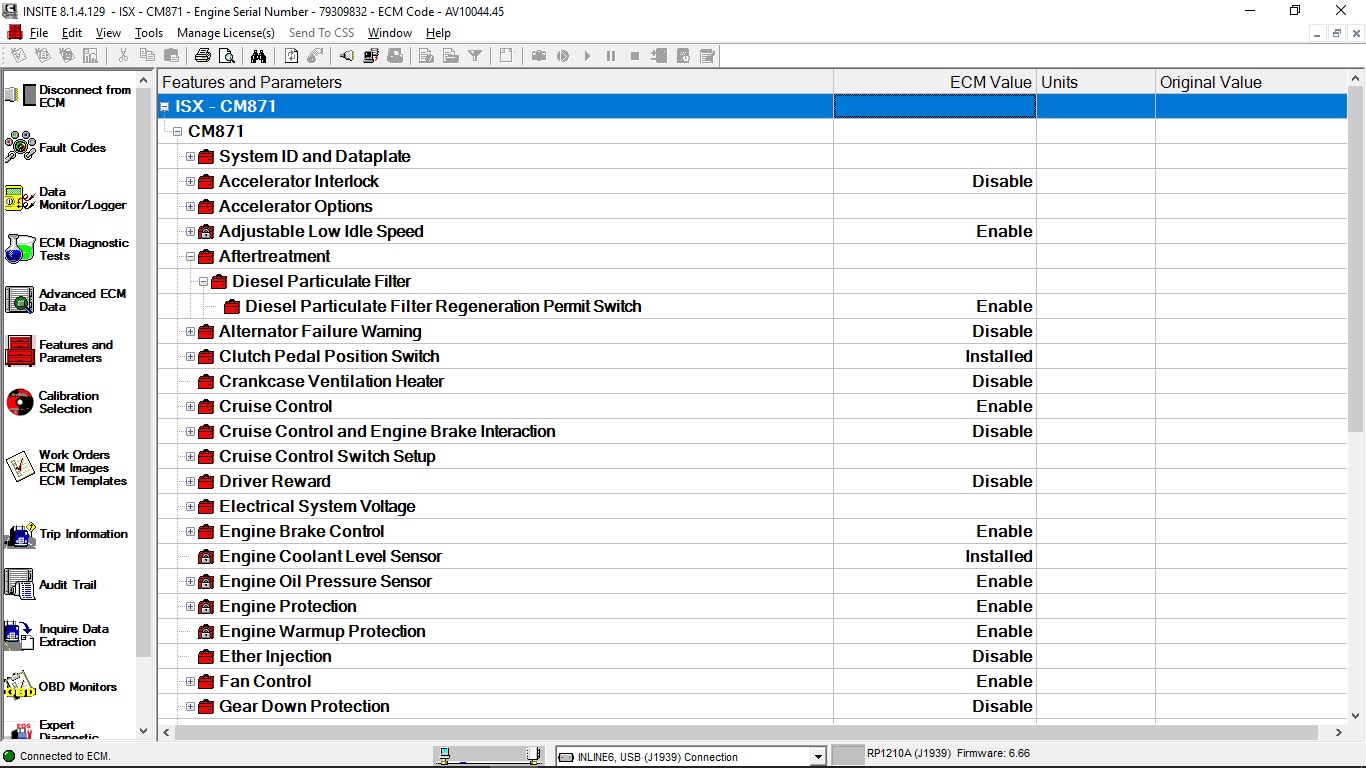Screen dimensions: 1366x768
Task: Click the Refresh toolbar icon
Action: click(x=291, y=56)
